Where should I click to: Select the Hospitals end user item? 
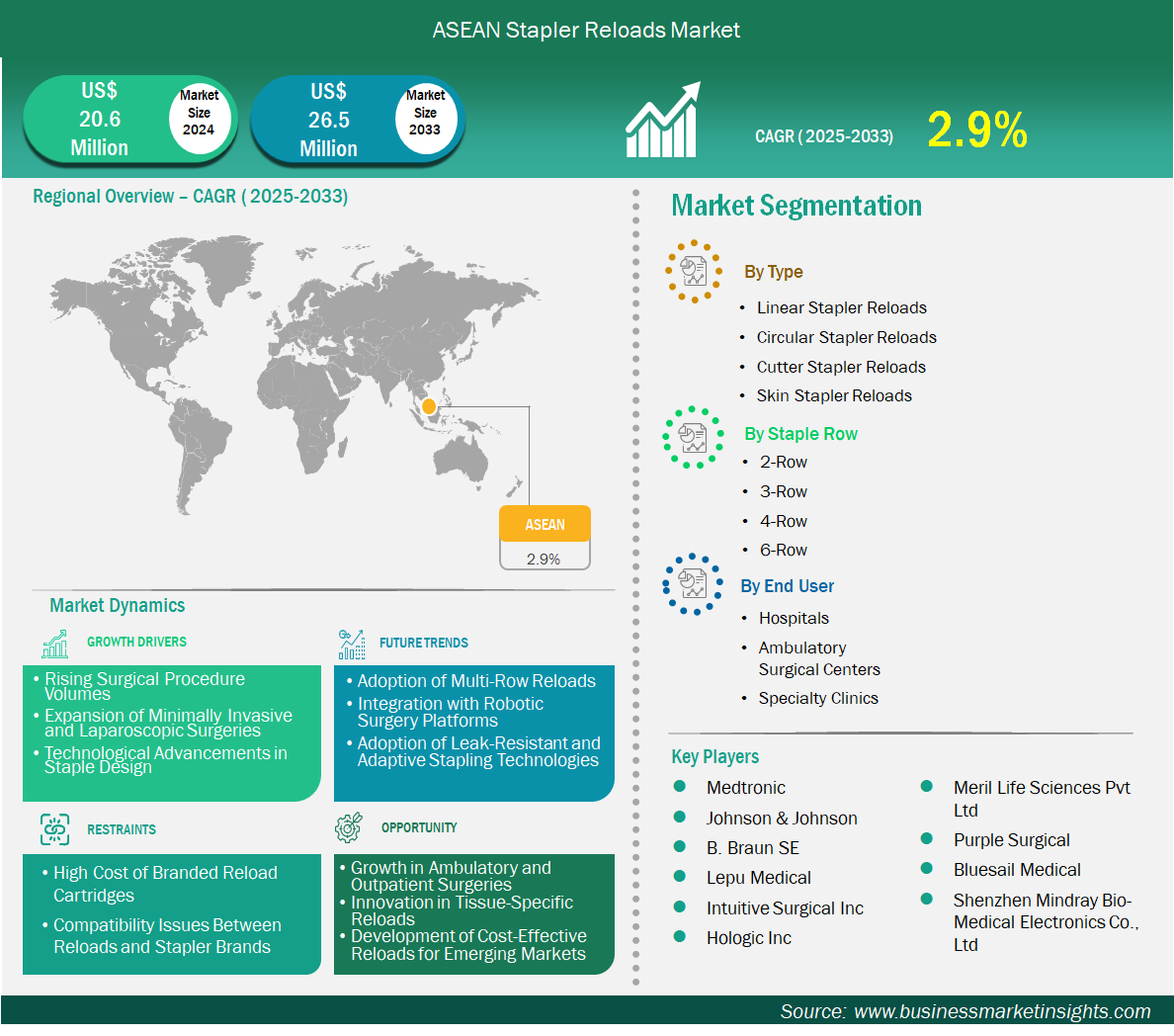[x=794, y=618]
